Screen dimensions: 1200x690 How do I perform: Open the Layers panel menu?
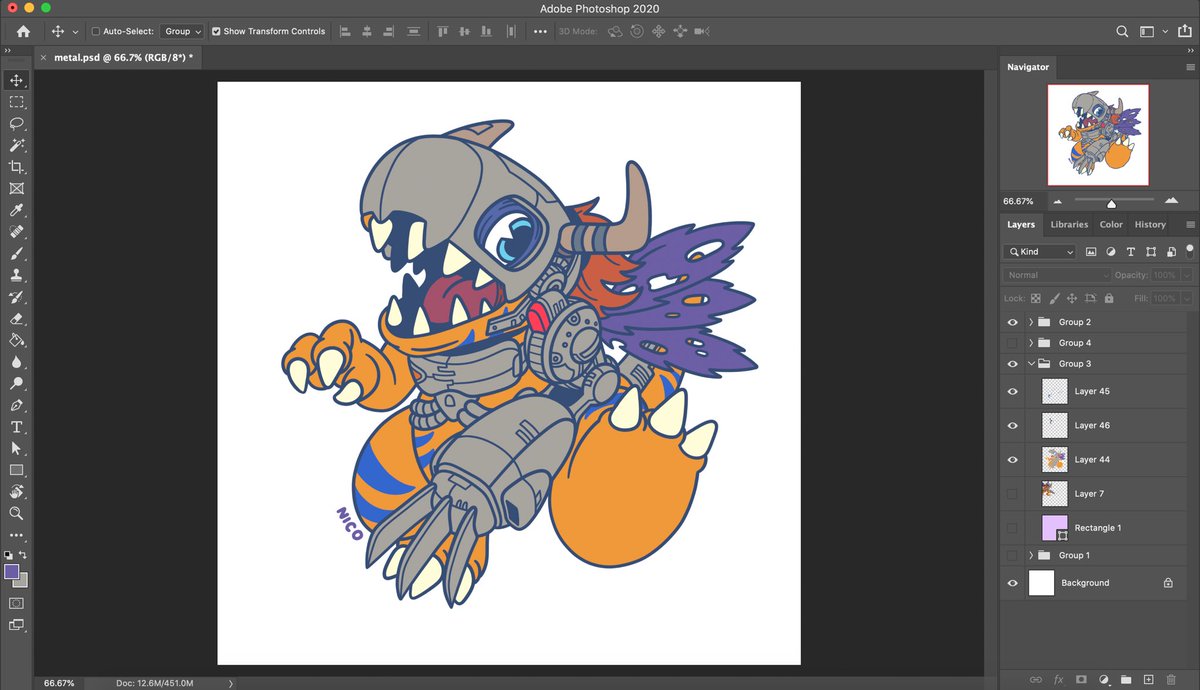1190,224
